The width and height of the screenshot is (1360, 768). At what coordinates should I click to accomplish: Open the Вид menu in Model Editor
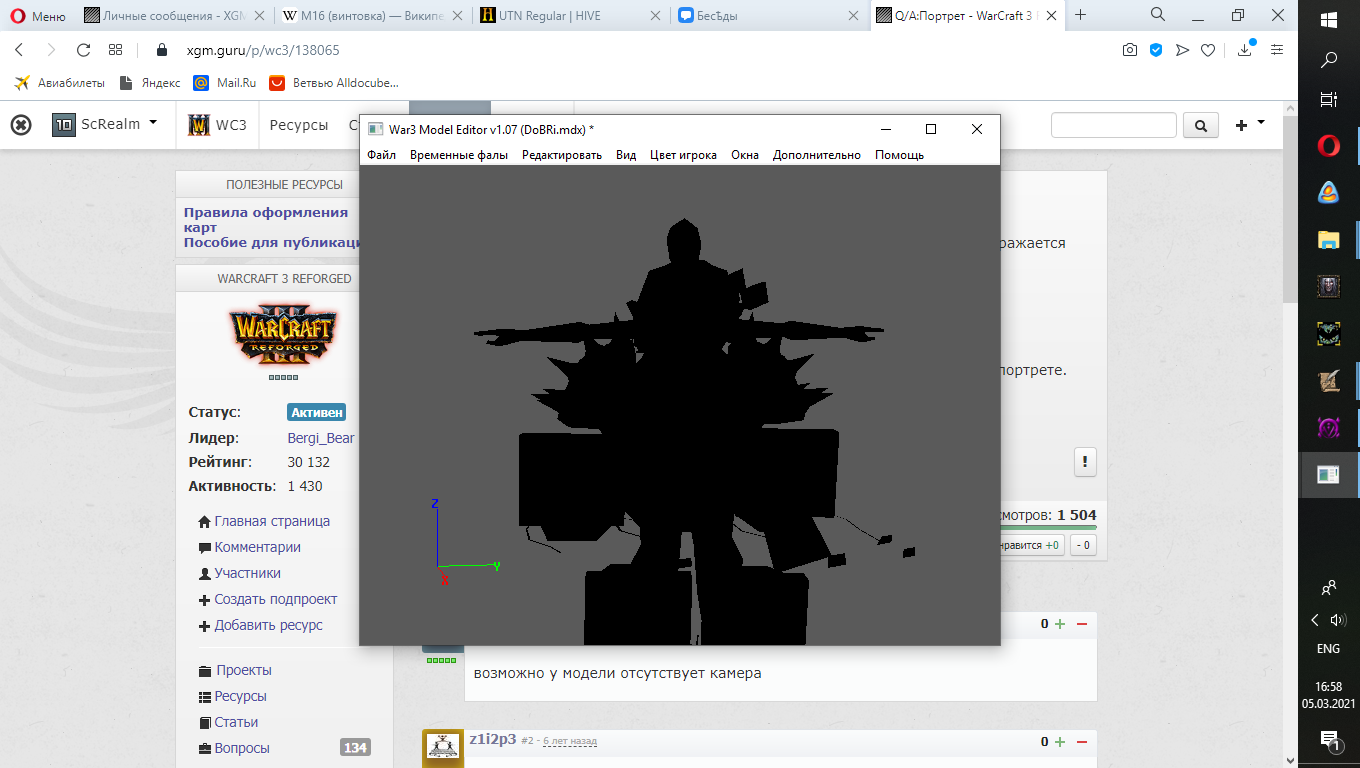point(626,155)
